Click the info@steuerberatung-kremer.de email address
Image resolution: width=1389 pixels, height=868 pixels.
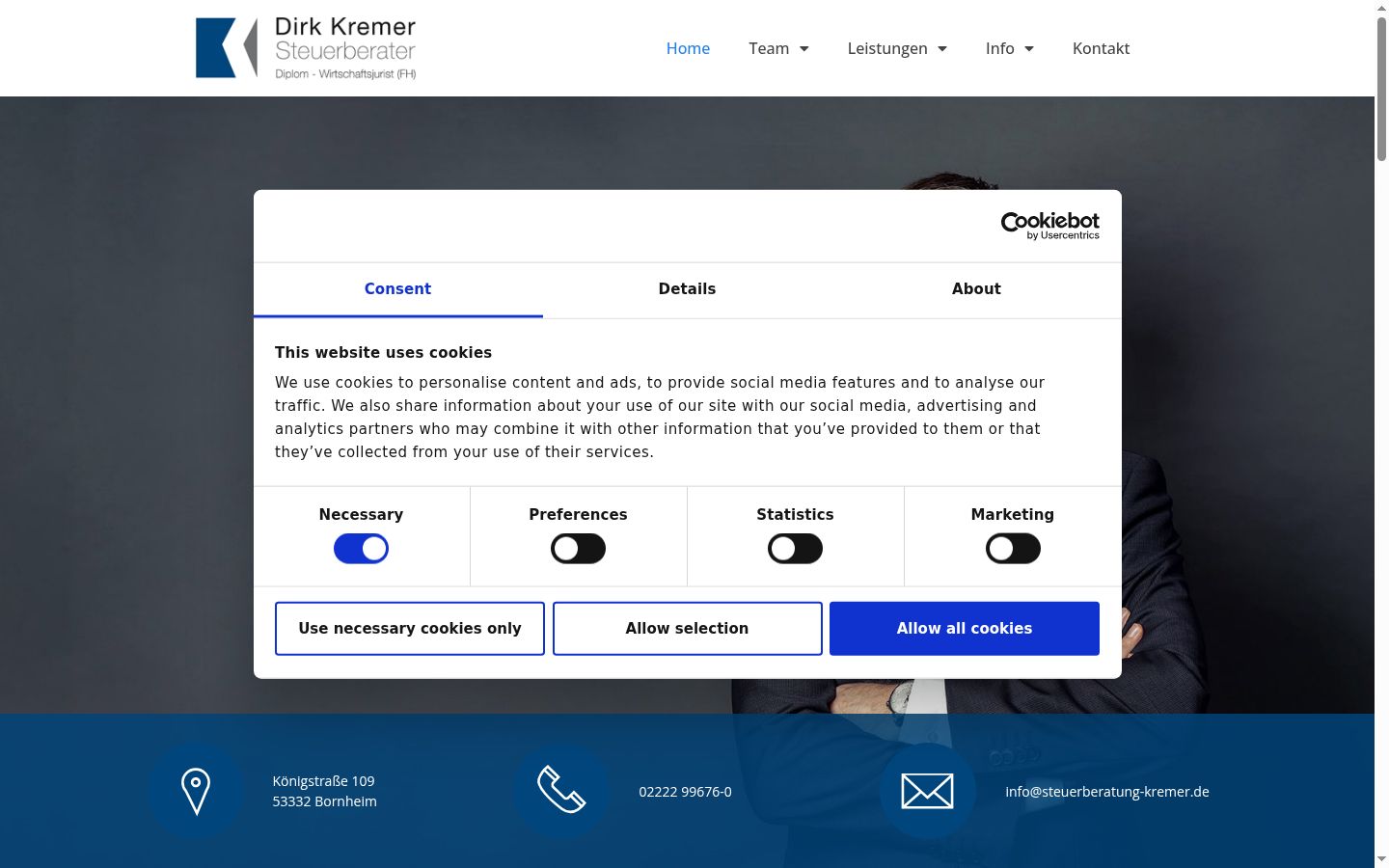click(x=1107, y=792)
